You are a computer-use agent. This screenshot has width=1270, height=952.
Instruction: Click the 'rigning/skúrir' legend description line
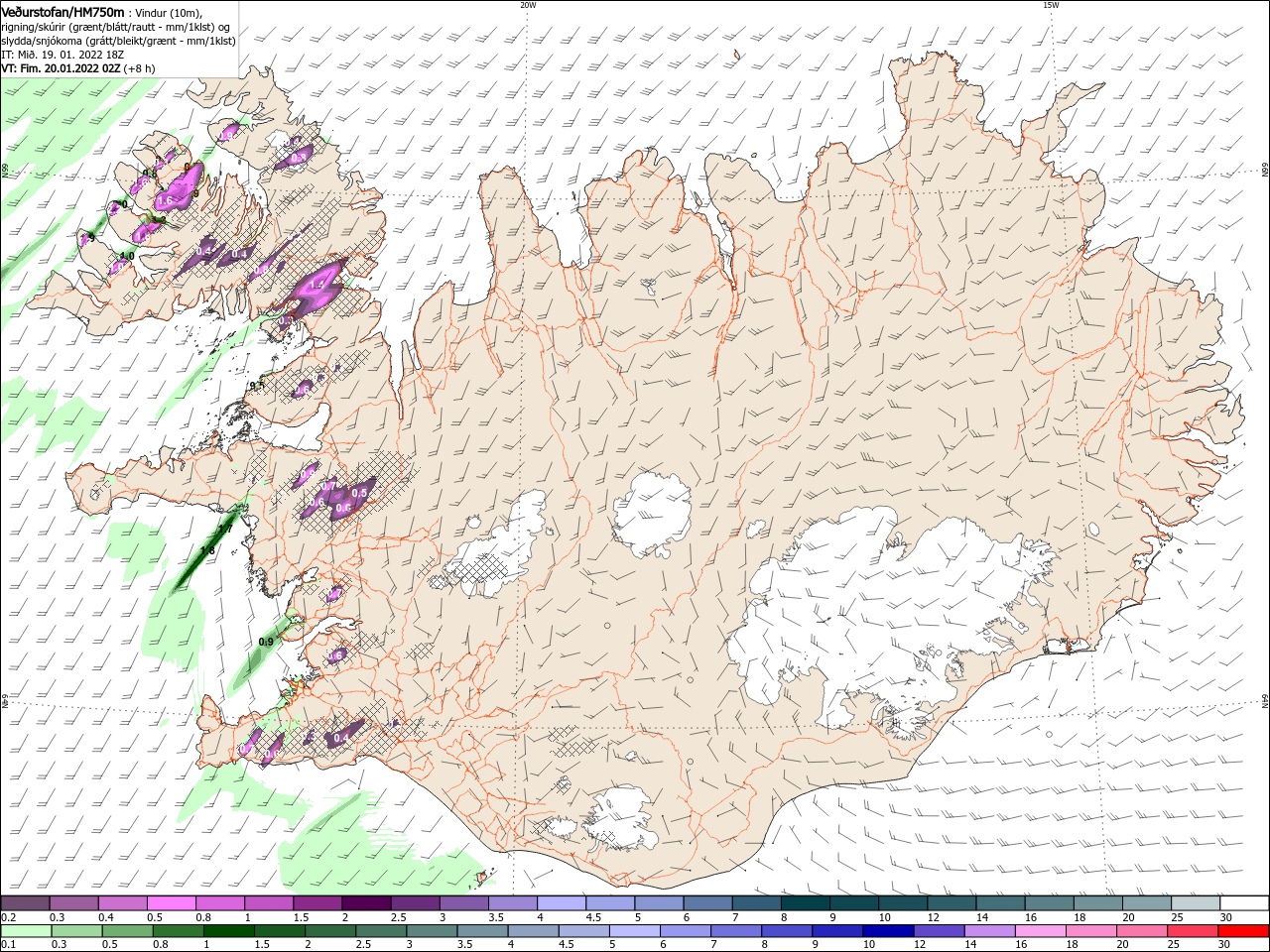tap(118, 27)
